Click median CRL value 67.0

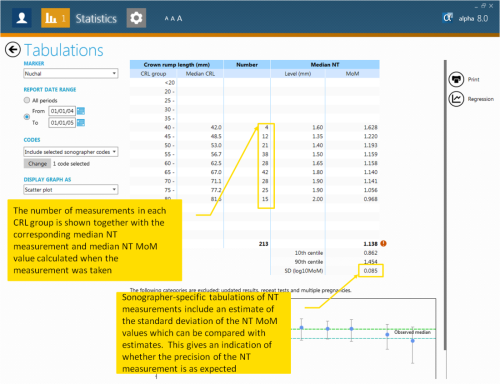pyautogui.click(x=216, y=172)
